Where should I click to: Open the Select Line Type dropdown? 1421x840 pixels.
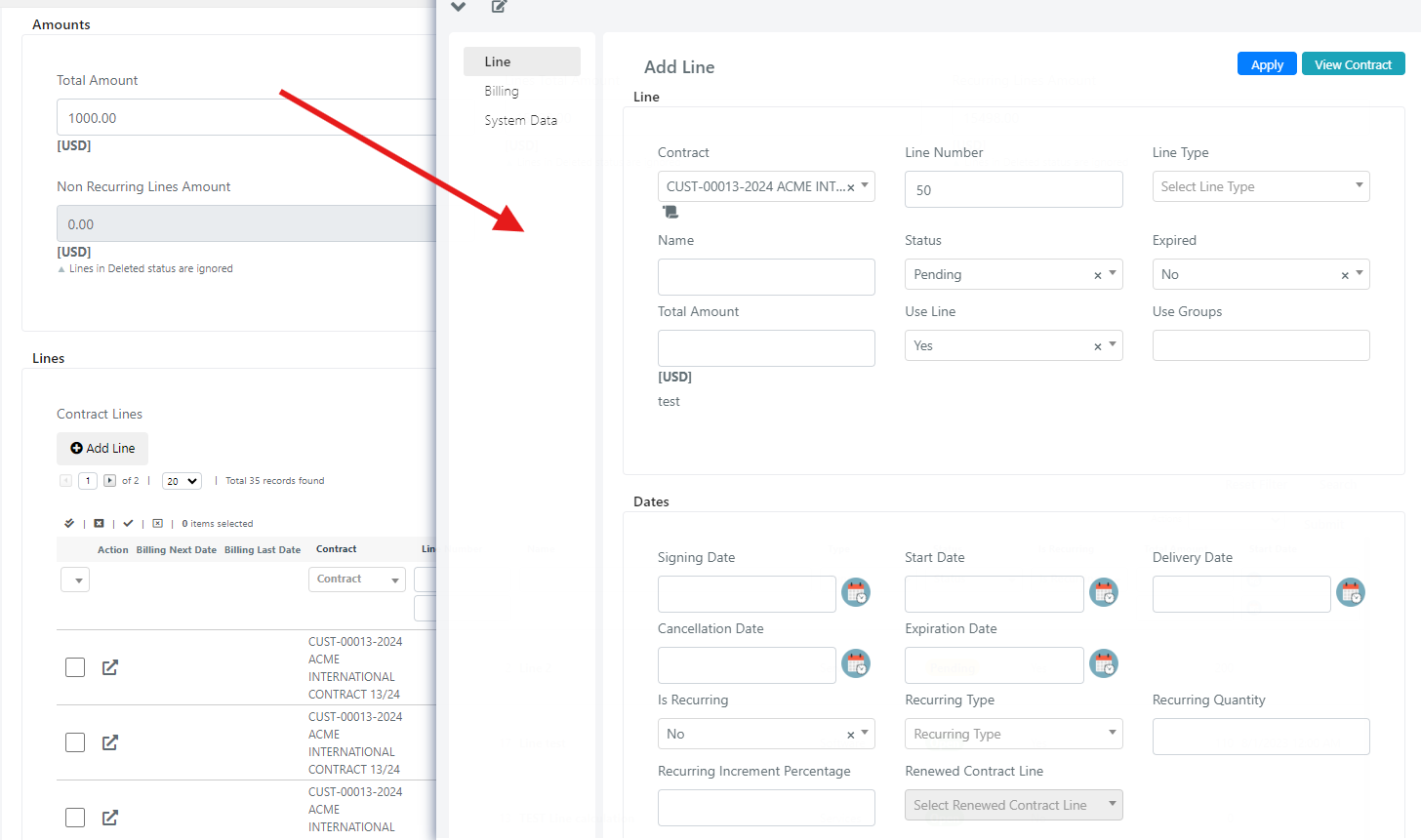tap(1261, 186)
